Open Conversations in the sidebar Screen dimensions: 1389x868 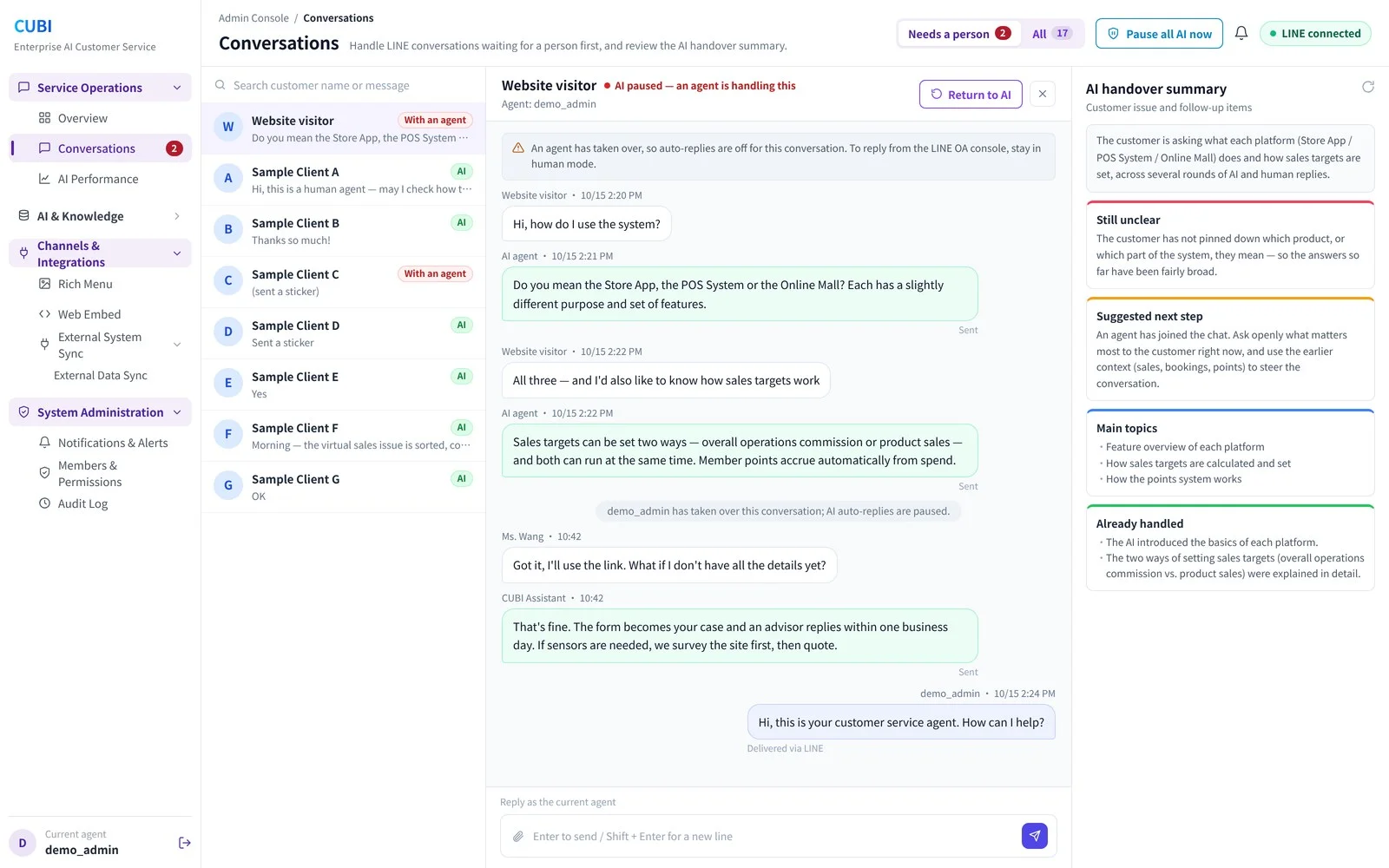[101, 148]
